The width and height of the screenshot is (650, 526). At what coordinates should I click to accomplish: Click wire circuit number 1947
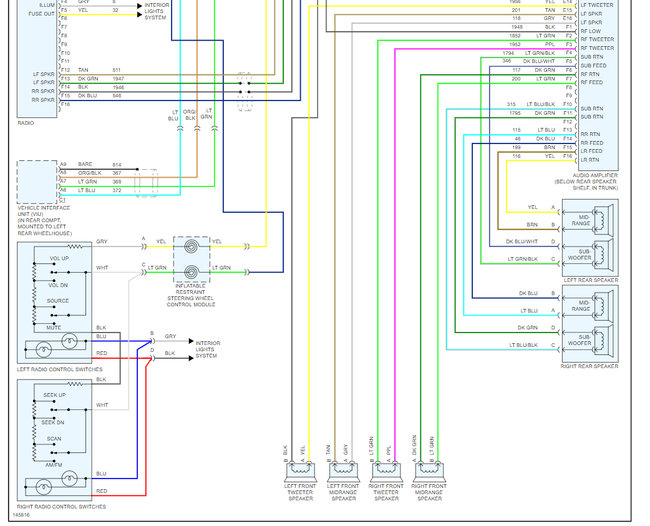[118, 78]
